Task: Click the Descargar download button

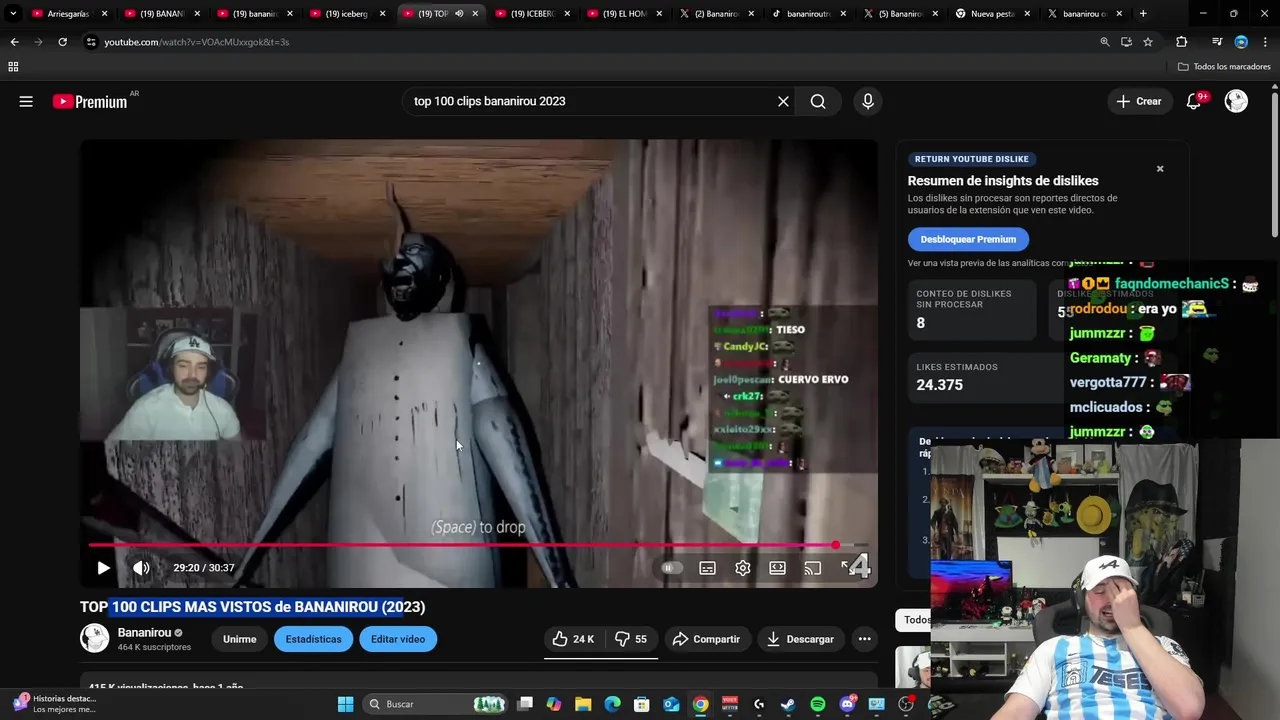Action: (800, 639)
